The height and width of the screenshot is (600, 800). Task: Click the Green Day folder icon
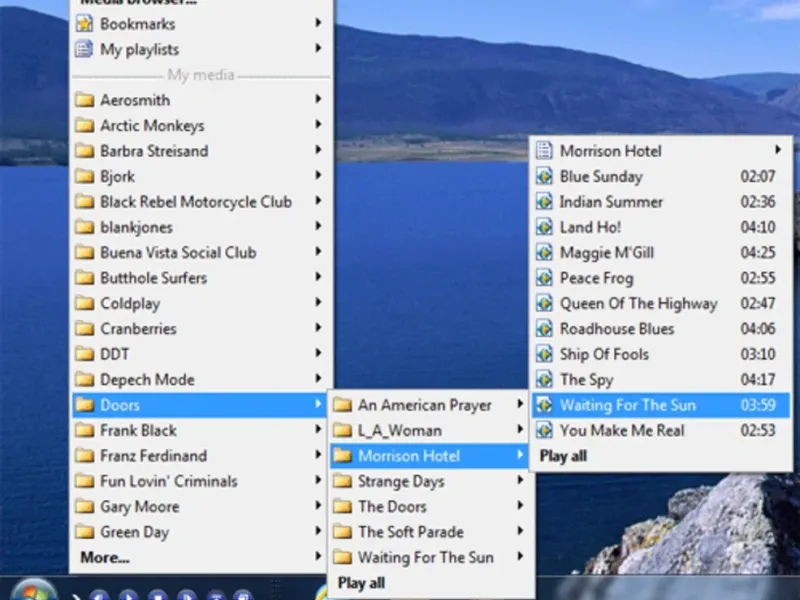(x=85, y=532)
